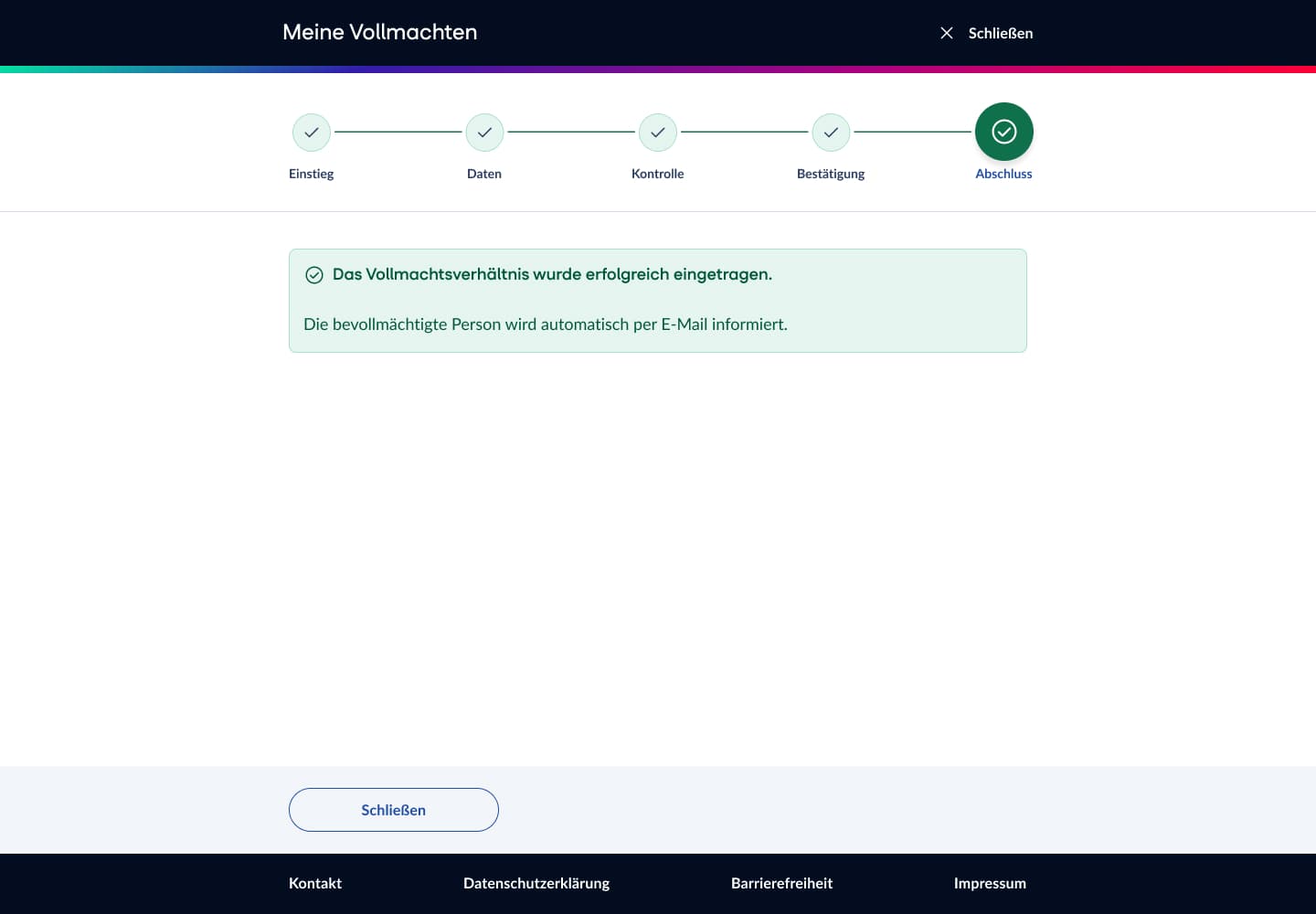Select the Einstieg step label

click(x=312, y=174)
